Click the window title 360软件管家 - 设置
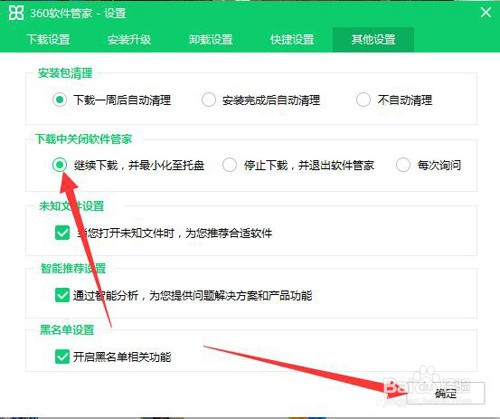Viewport: 500px width, 419px height. click(x=78, y=13)
